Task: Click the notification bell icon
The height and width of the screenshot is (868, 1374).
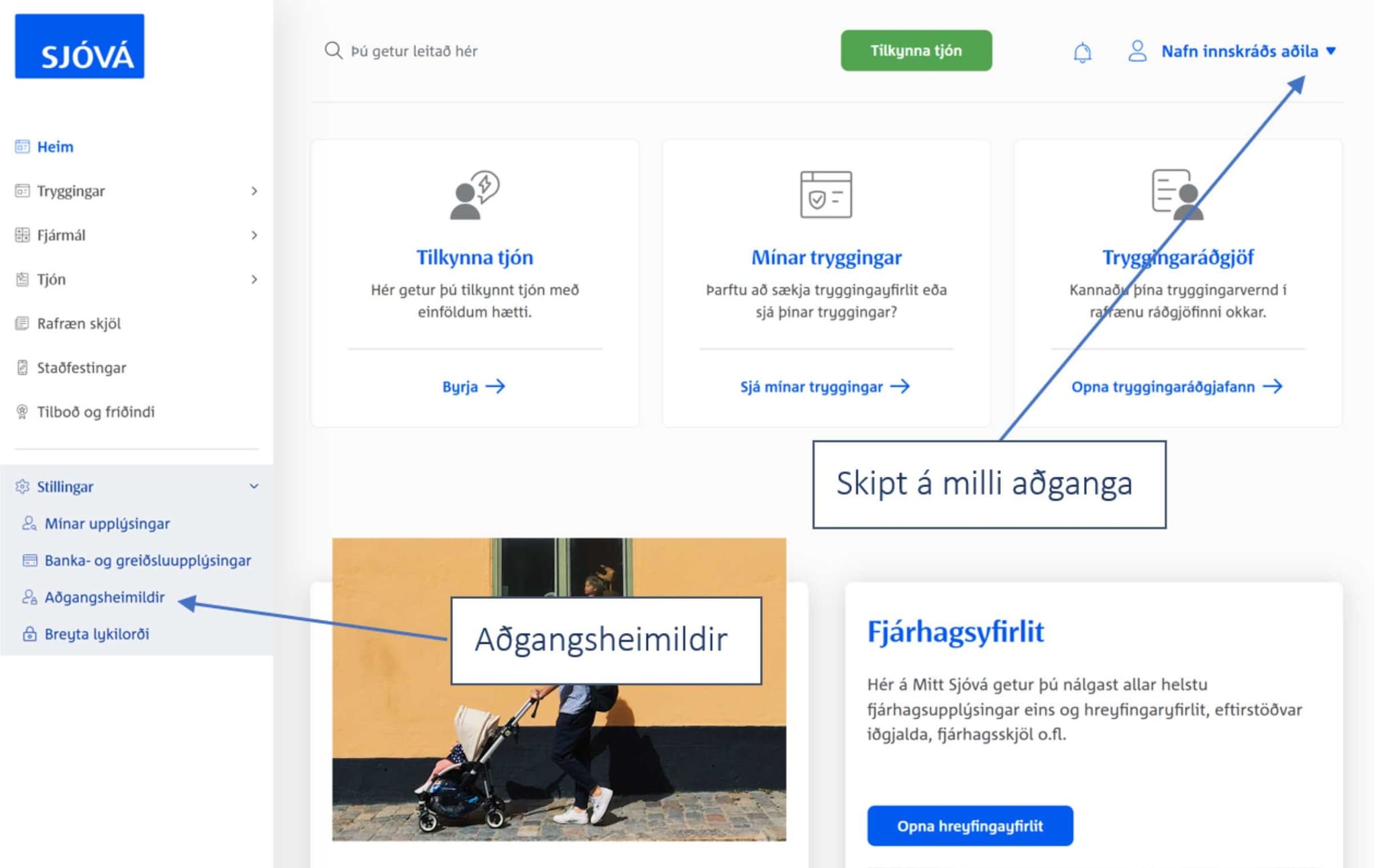Action: point(1082,52)
